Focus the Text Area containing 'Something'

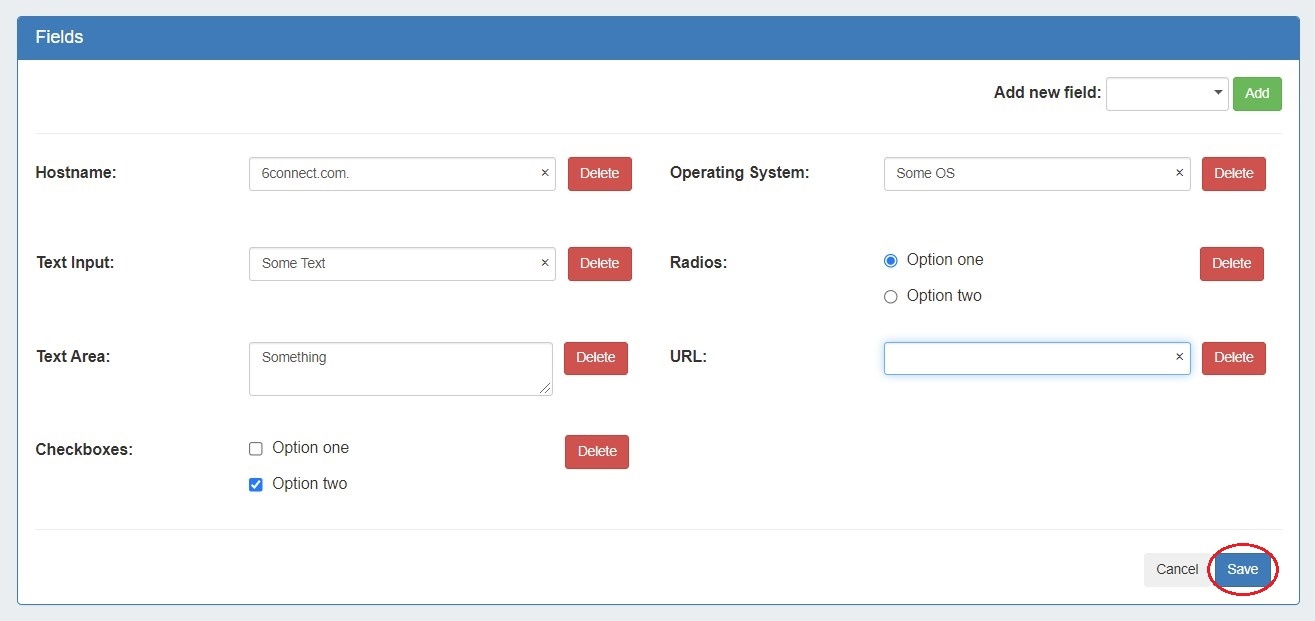[x=400, y=369]
